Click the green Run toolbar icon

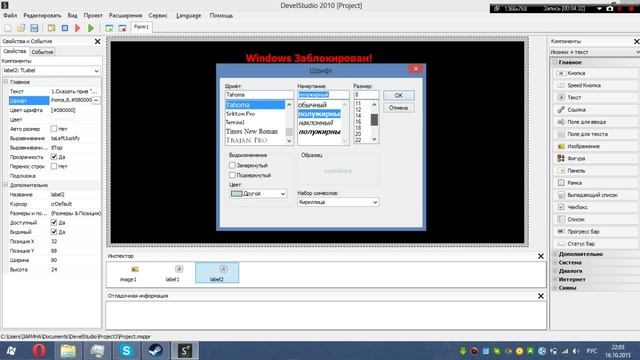91,28
